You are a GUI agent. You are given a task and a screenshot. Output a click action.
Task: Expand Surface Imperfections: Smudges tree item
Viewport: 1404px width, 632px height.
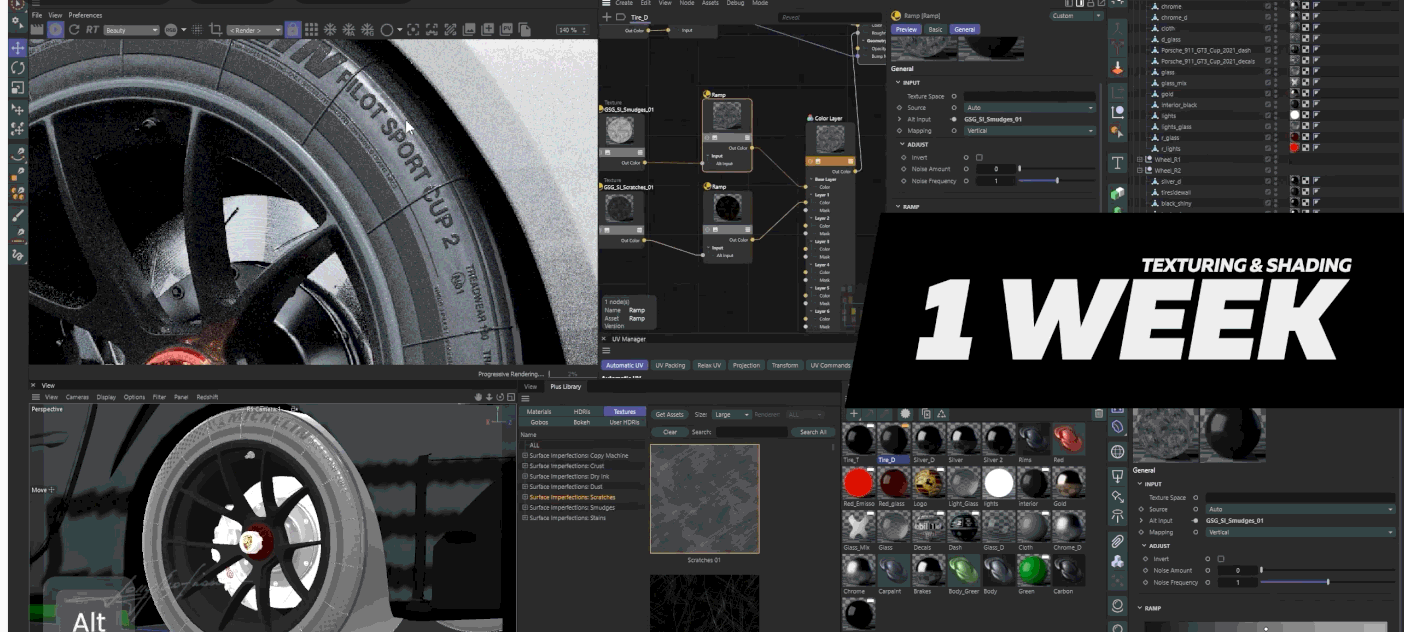pyautogui.click(x=525, y=508)
